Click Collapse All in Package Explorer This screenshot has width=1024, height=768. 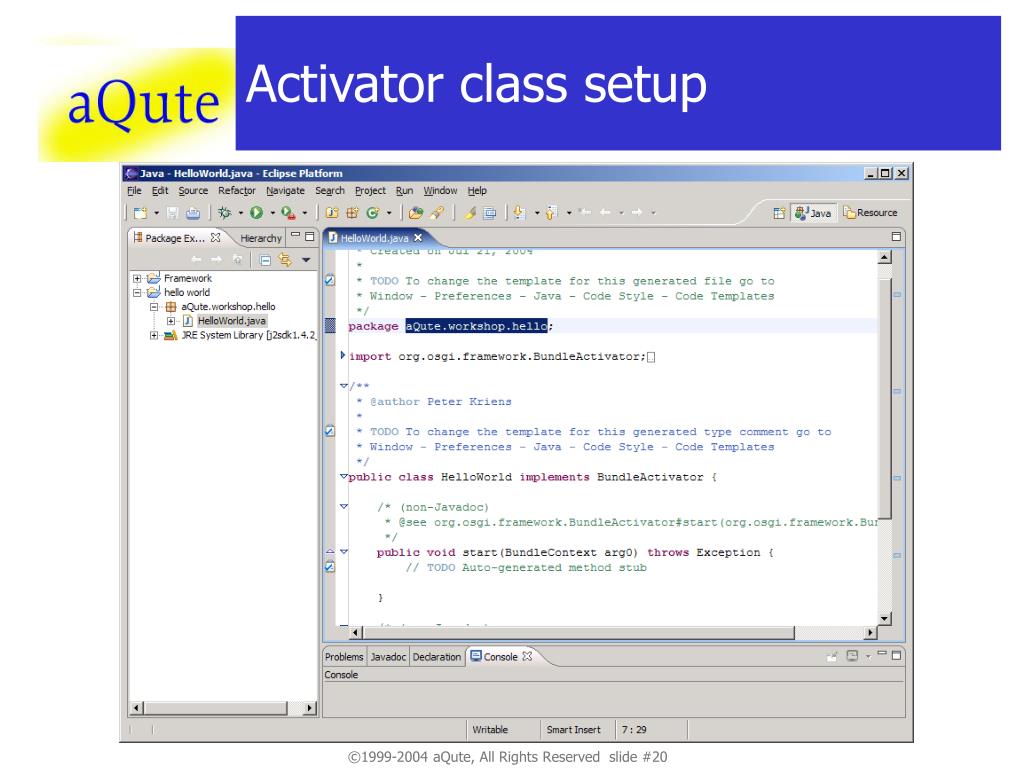[265, 260]
